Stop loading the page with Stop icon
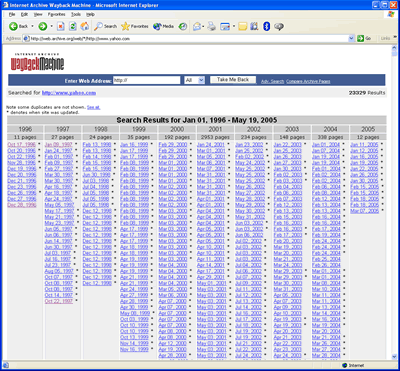Image resolution: width=400 pixels, height=371 pixels. (61, 26)
